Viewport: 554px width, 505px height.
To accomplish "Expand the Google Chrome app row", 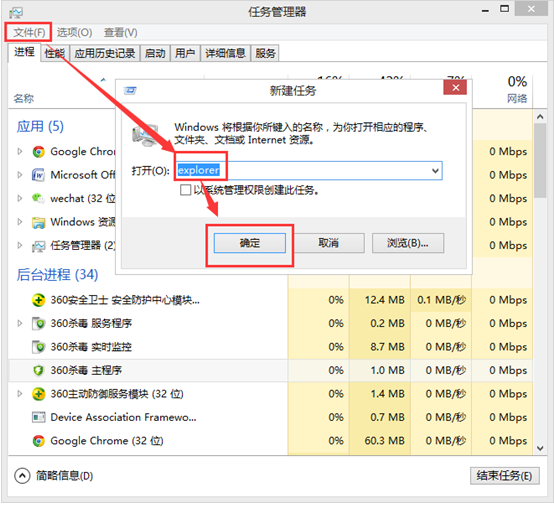I will (x=20, y=152).
